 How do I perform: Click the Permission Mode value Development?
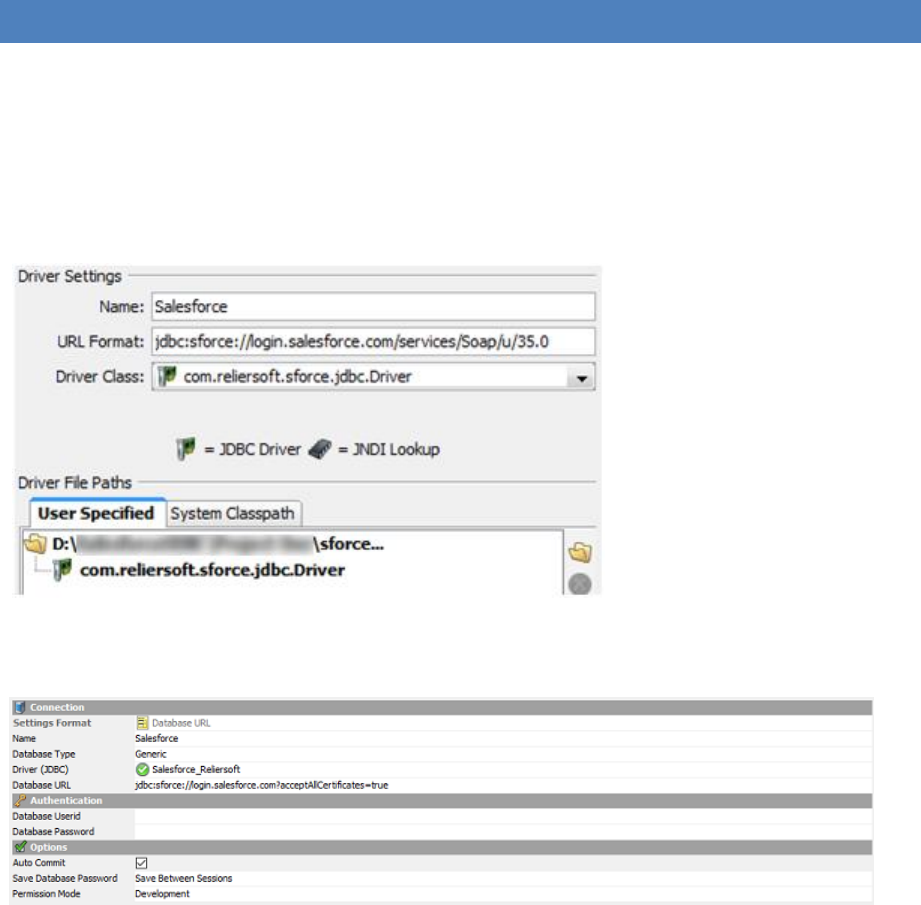click(162, 894)
